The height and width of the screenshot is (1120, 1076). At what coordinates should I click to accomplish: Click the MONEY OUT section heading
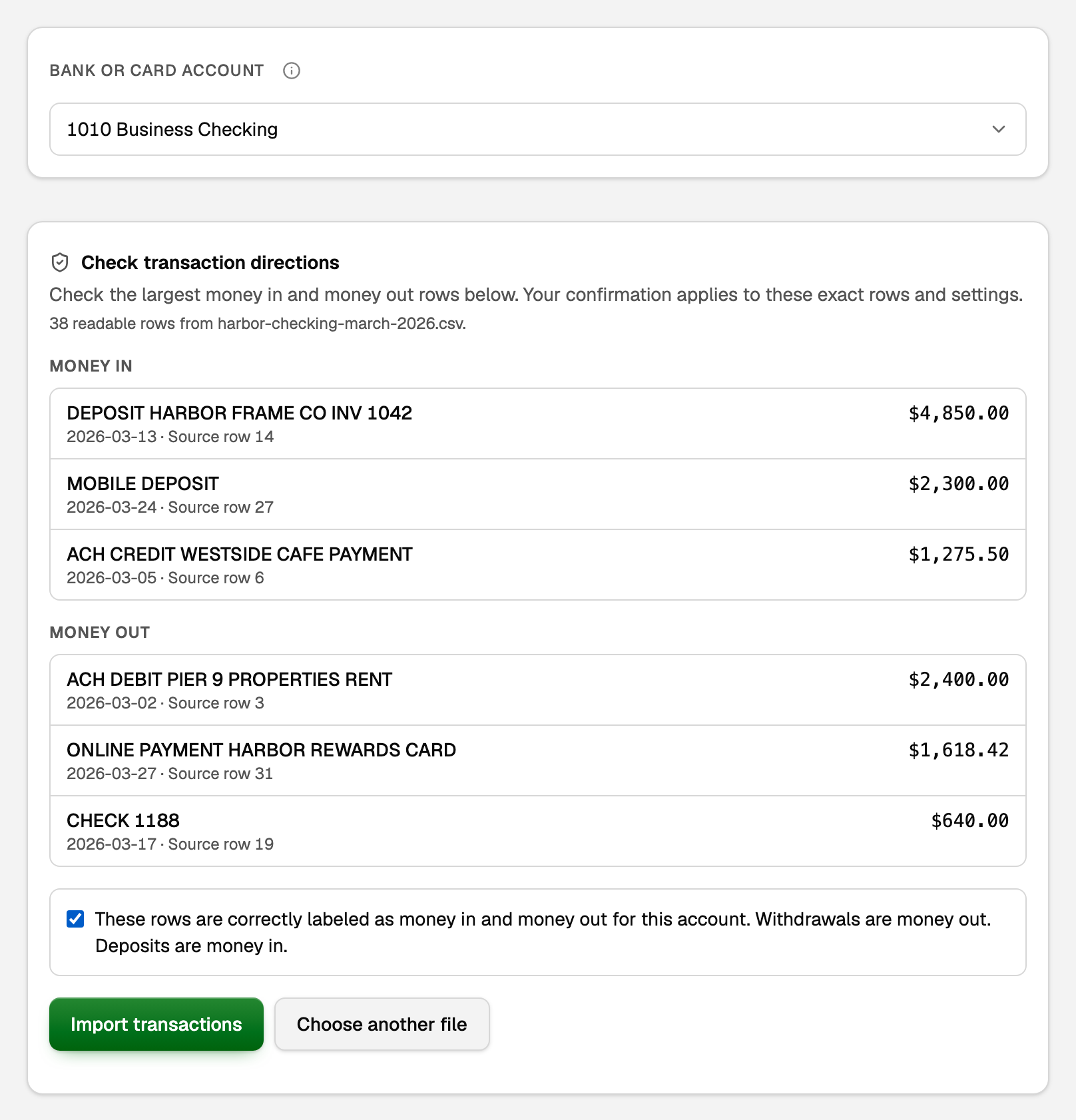(100, 633)
